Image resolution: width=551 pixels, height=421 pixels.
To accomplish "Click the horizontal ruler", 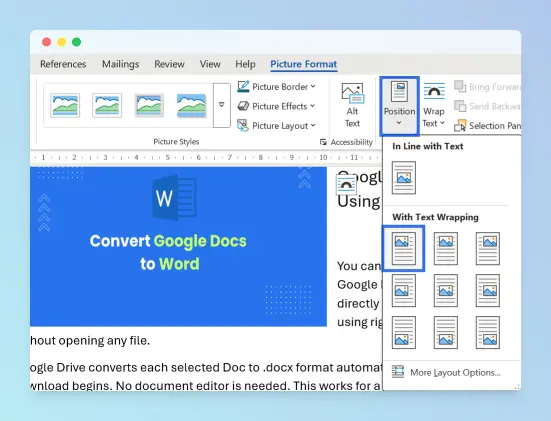I will pos(206,157).
